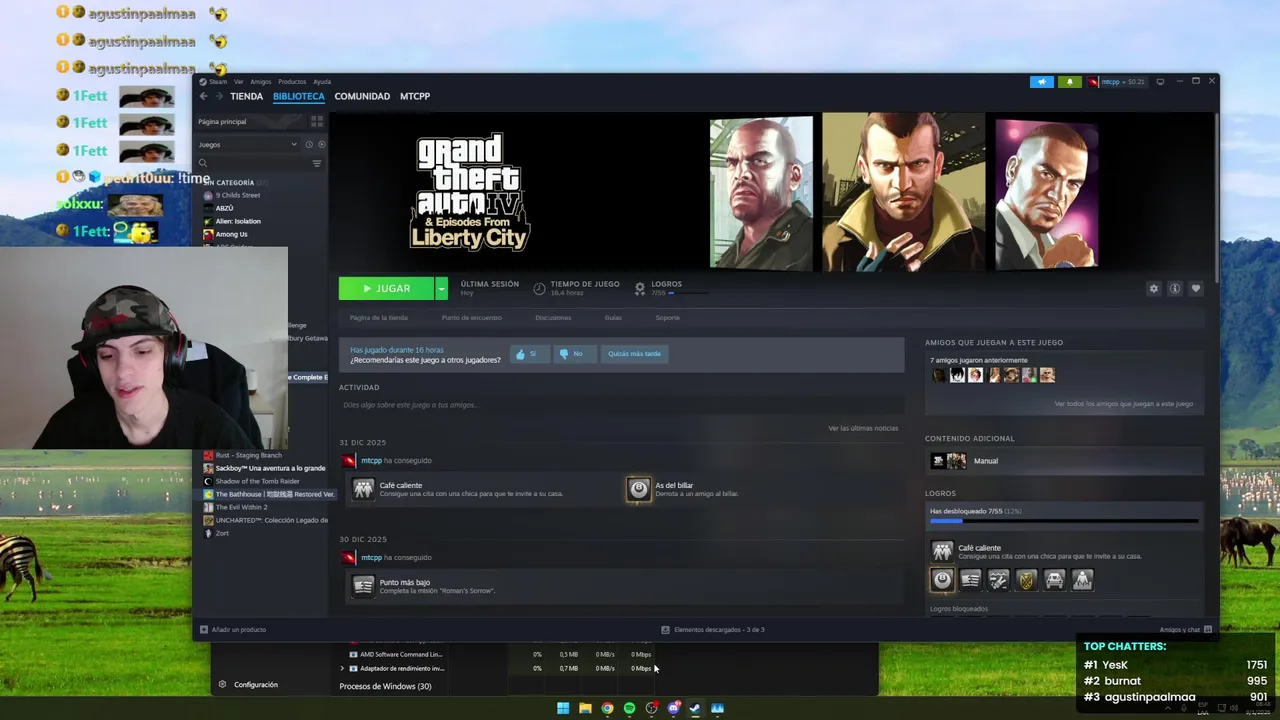Open Soporte link

667,318
